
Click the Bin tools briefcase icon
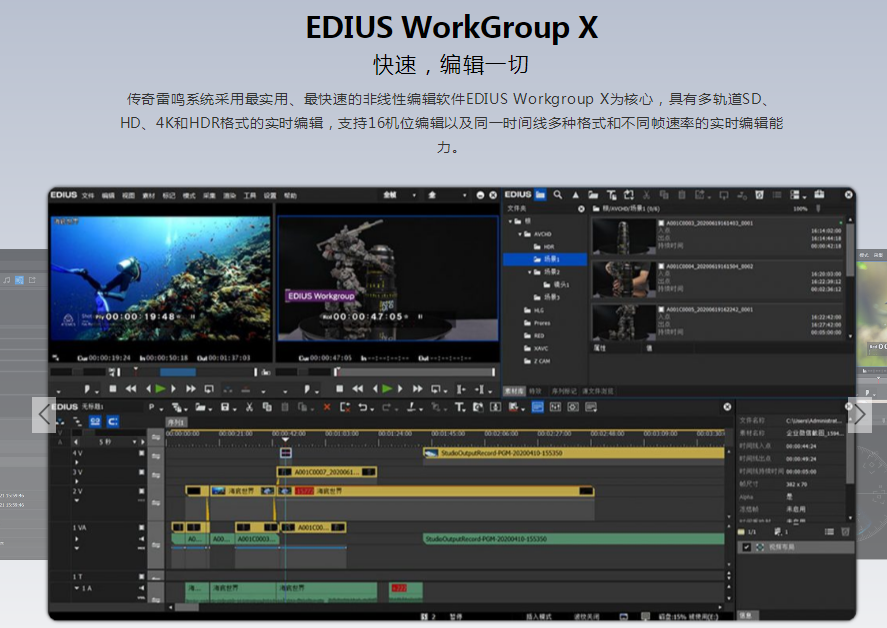819,195
